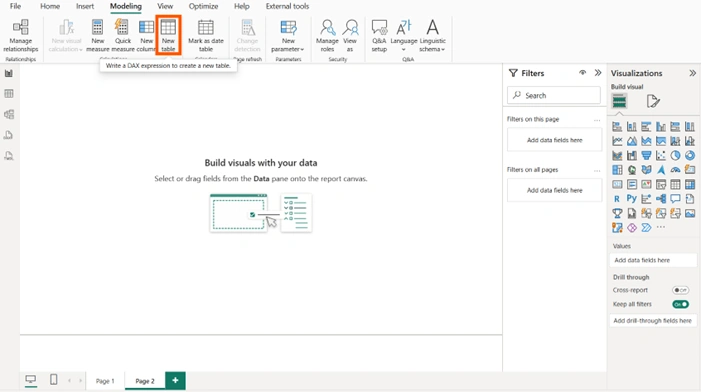The image size is (701, 392).
Task: Open Manage relationships dialog
Action: tap(21, 36)
